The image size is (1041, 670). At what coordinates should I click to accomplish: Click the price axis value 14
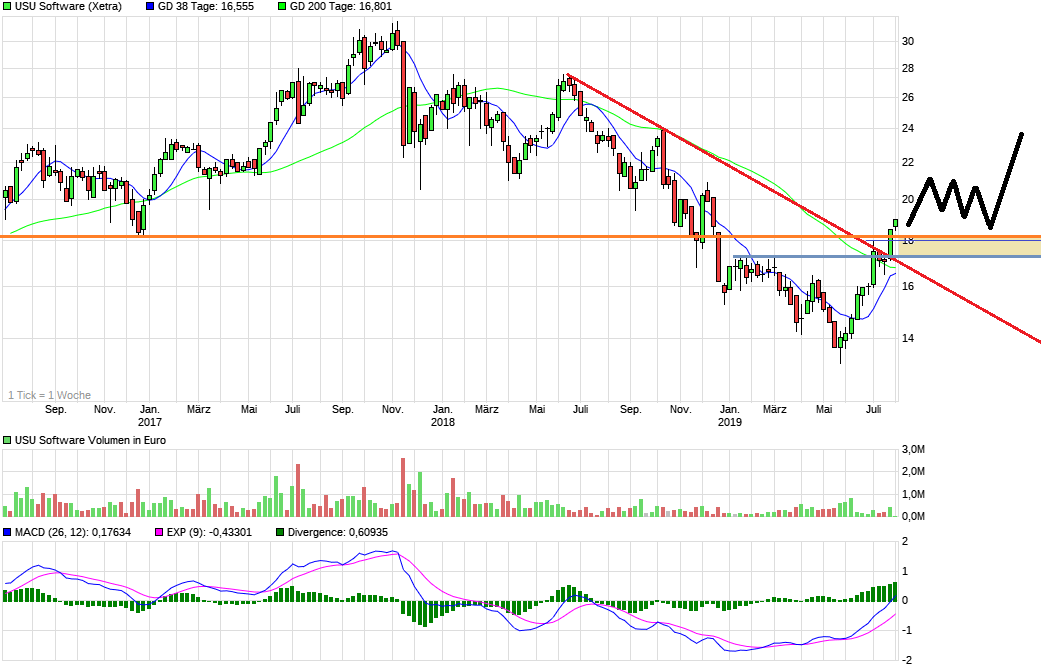(908, 338)
